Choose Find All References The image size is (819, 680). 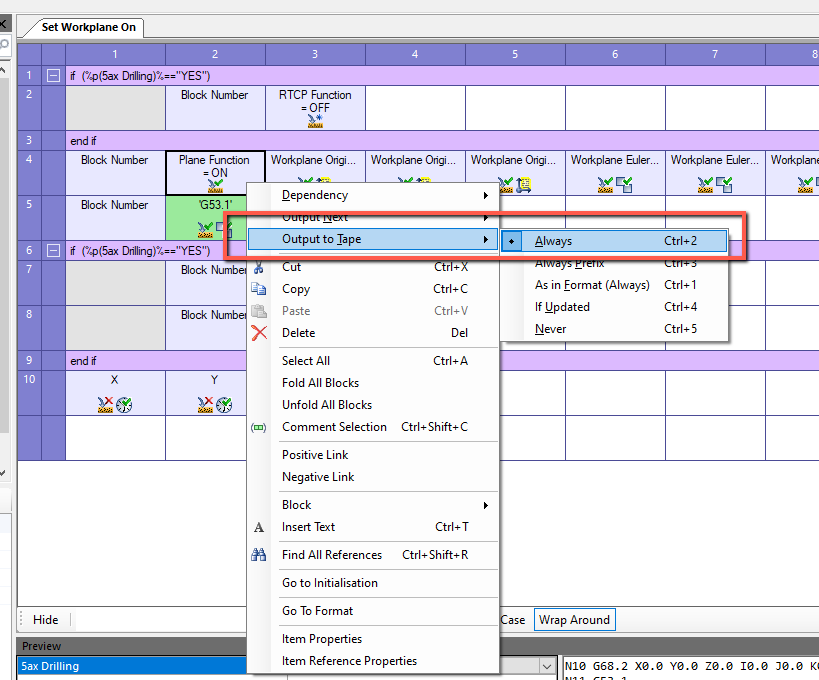click(x=373, y=555)
